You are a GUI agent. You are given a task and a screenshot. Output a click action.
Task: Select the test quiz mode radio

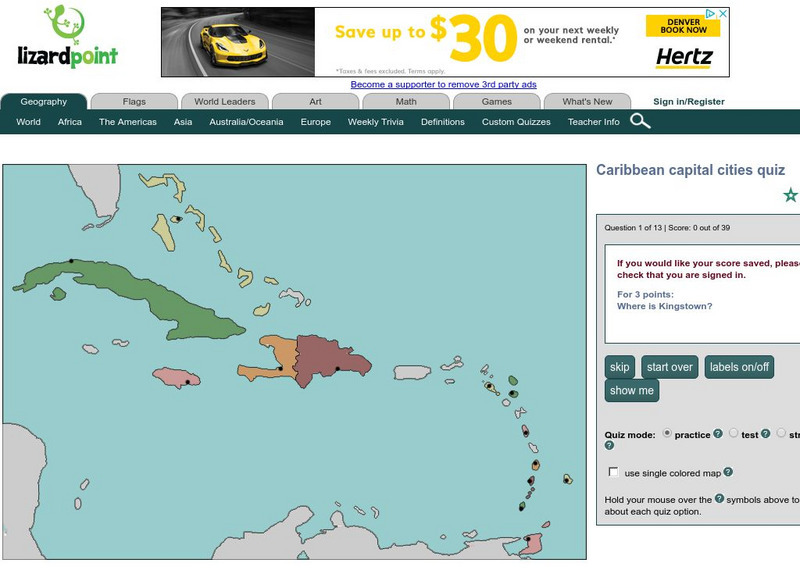pyautogui.click(x=733, y=433)
